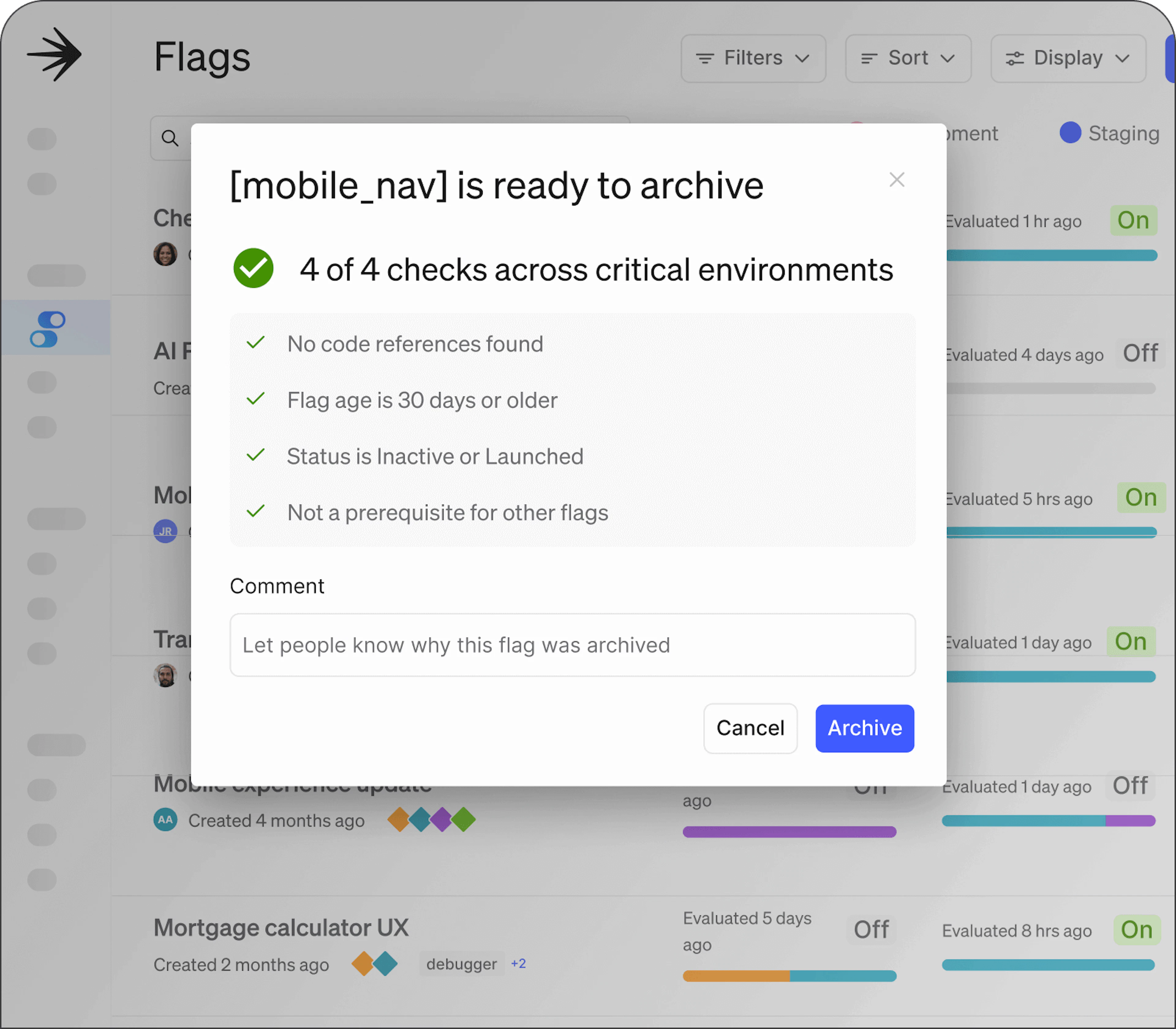Image resolution: width=1176 pixels, height=1029 pixels.
Task: Open the Sort dropdown
Action: 908,58
